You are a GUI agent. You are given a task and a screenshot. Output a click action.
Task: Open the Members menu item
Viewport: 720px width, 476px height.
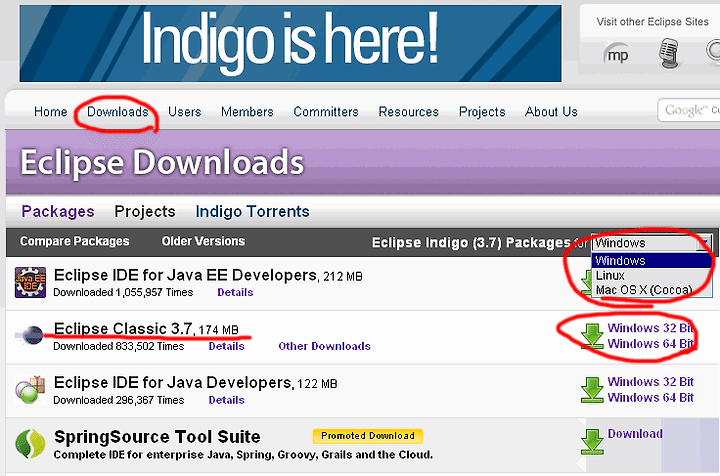pyautogui.click(x=247, y=112)
